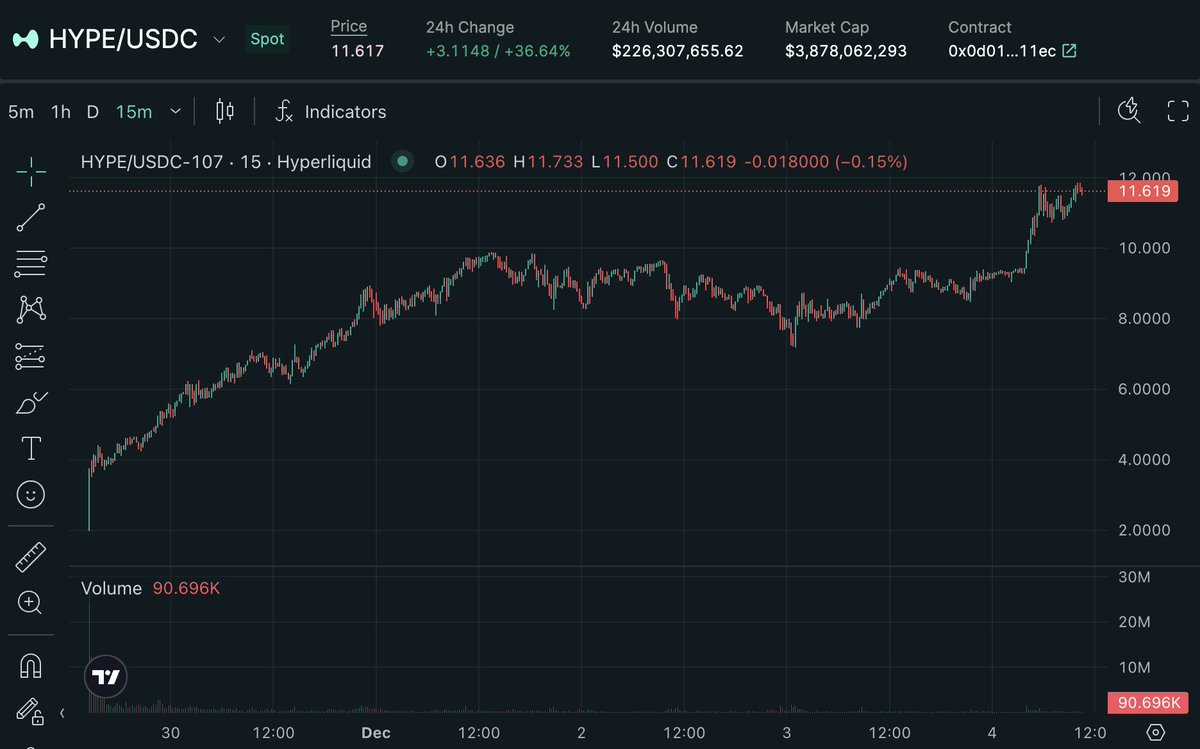Open the emoji icons tool
This screenshot has width=1200, height=749.
[x=31, y=494]
